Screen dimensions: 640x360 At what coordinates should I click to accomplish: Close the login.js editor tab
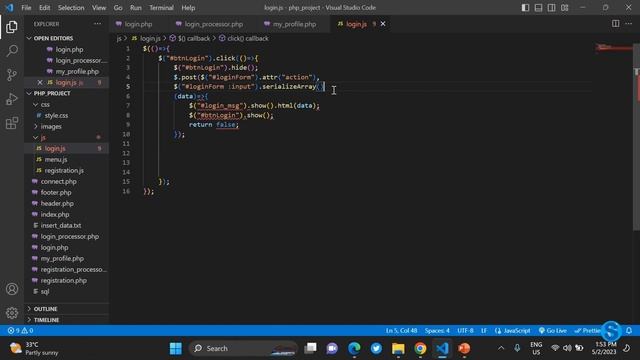pos(383,24)
